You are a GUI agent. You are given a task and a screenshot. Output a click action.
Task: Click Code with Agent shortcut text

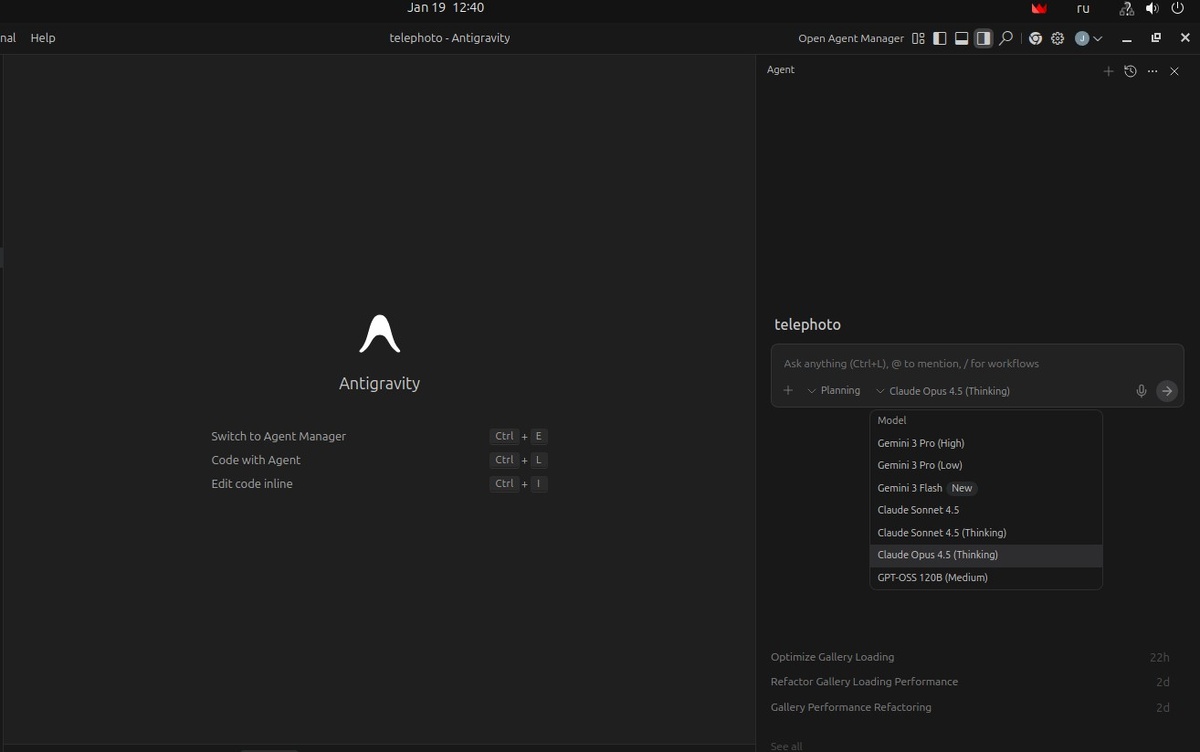(x=256, y=460)
